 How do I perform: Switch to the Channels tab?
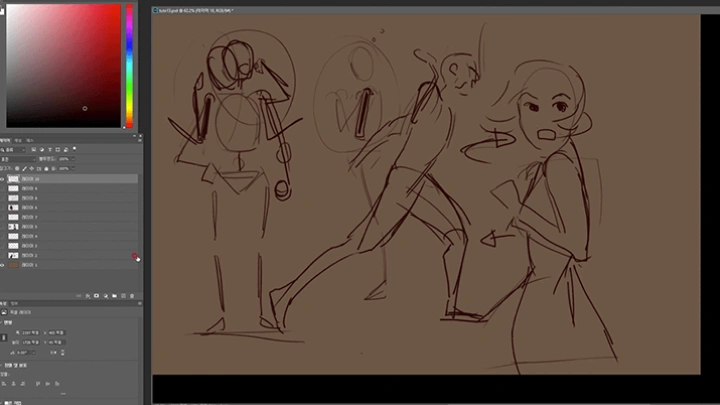click(x=18, y=141)
